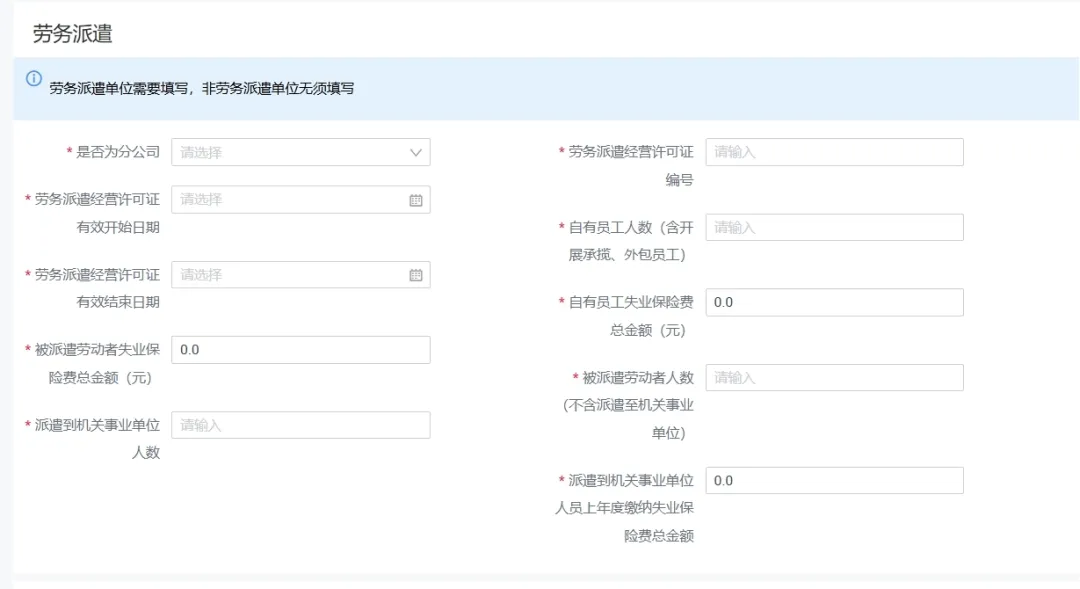
Task: Click the calendar icon in 有效结束日期 field
Action: [x=416, y=275]
